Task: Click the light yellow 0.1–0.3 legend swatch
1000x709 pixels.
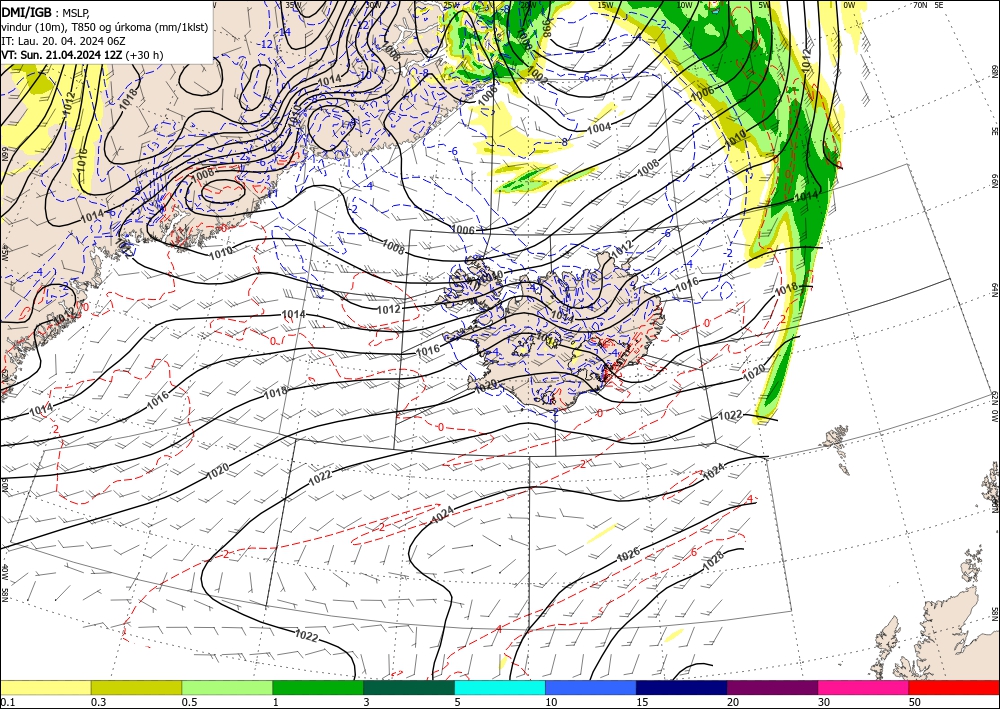Action: [x=45, y=688]
